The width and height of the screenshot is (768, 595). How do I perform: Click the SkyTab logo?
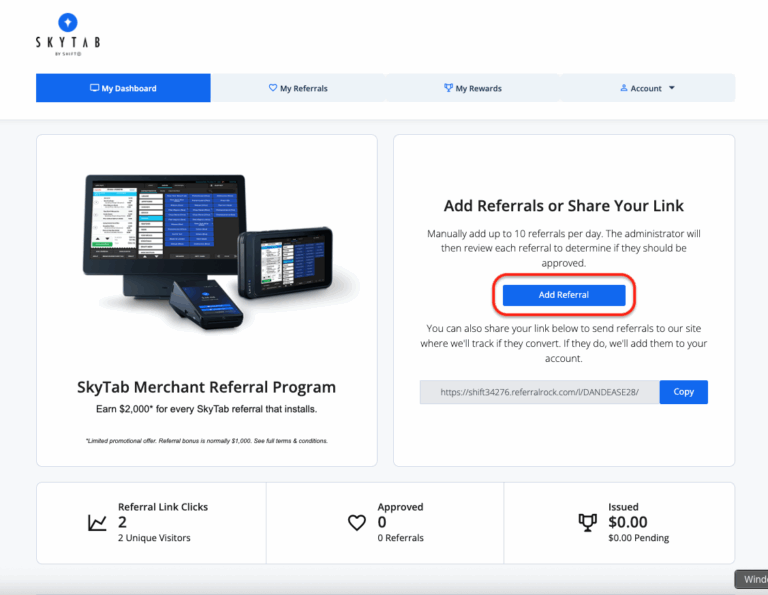point(68,34)
